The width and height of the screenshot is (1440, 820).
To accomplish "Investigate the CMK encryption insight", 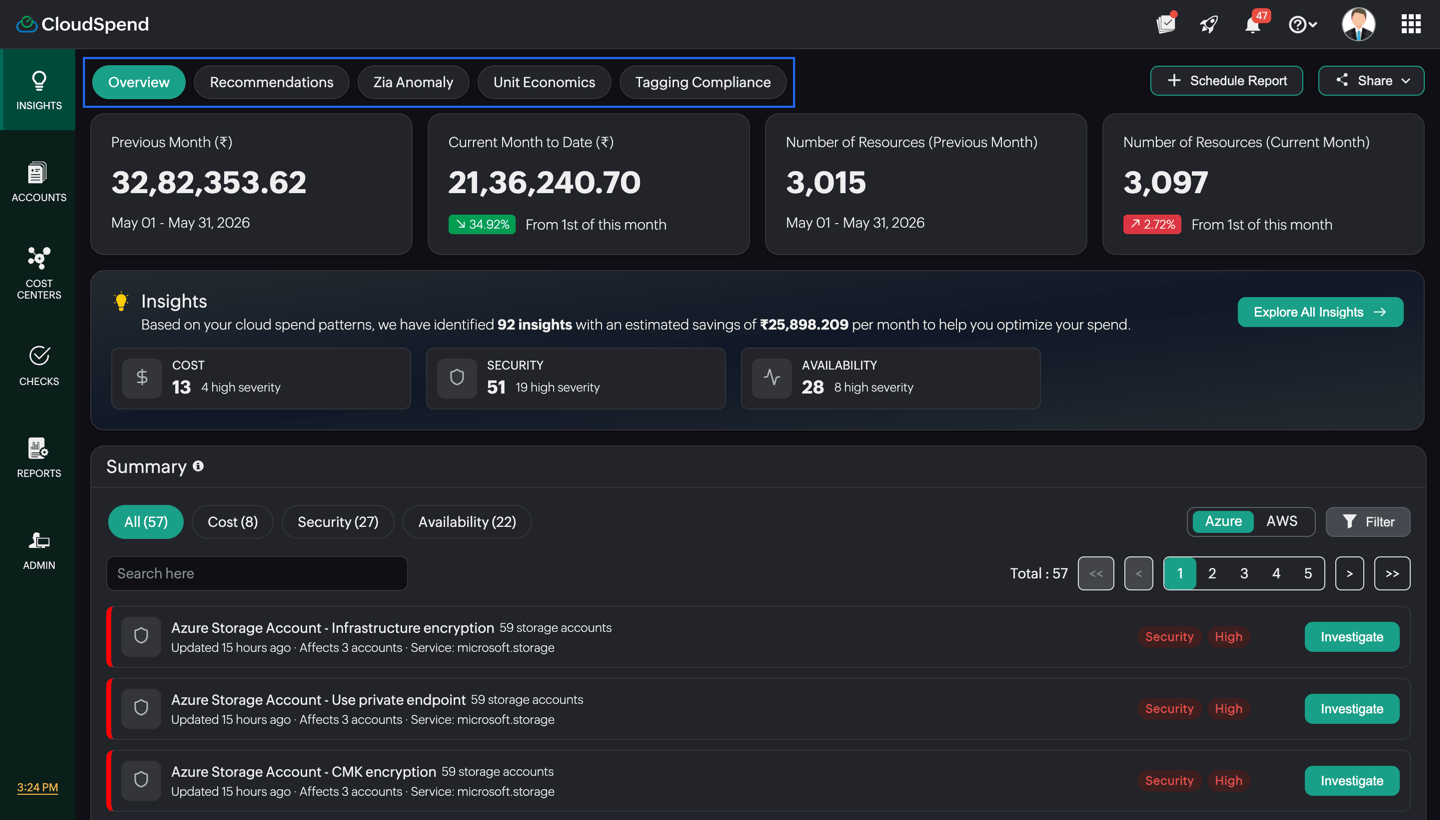I will tap(1352, 781).
